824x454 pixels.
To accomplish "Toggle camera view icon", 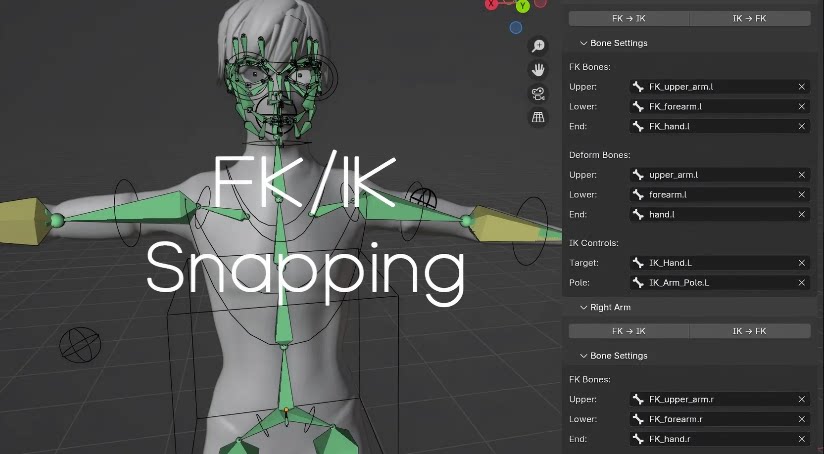I will click(538, 94).
